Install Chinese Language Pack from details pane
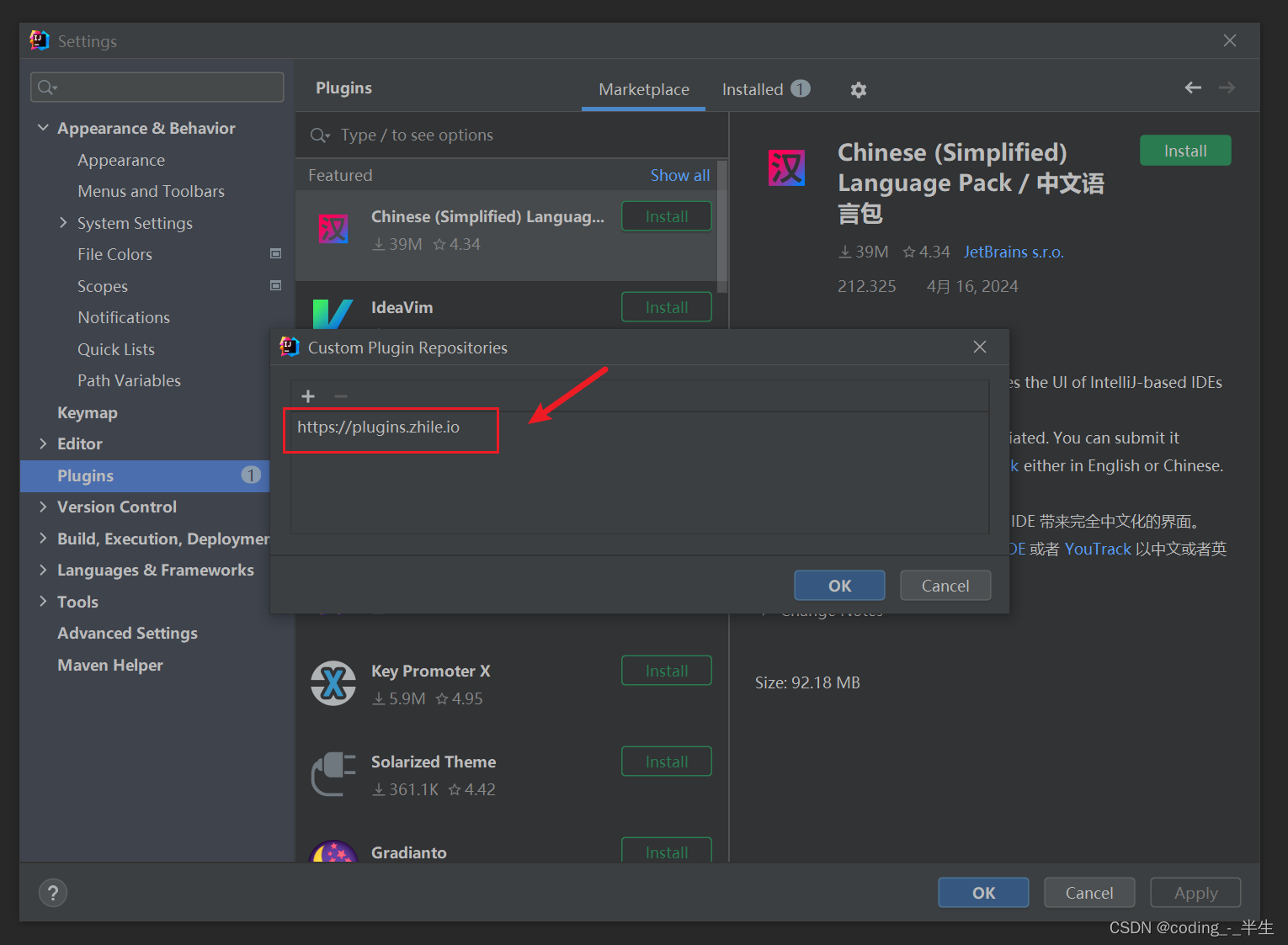This screenshot has height=945, width=1288. click(1185, 151)
